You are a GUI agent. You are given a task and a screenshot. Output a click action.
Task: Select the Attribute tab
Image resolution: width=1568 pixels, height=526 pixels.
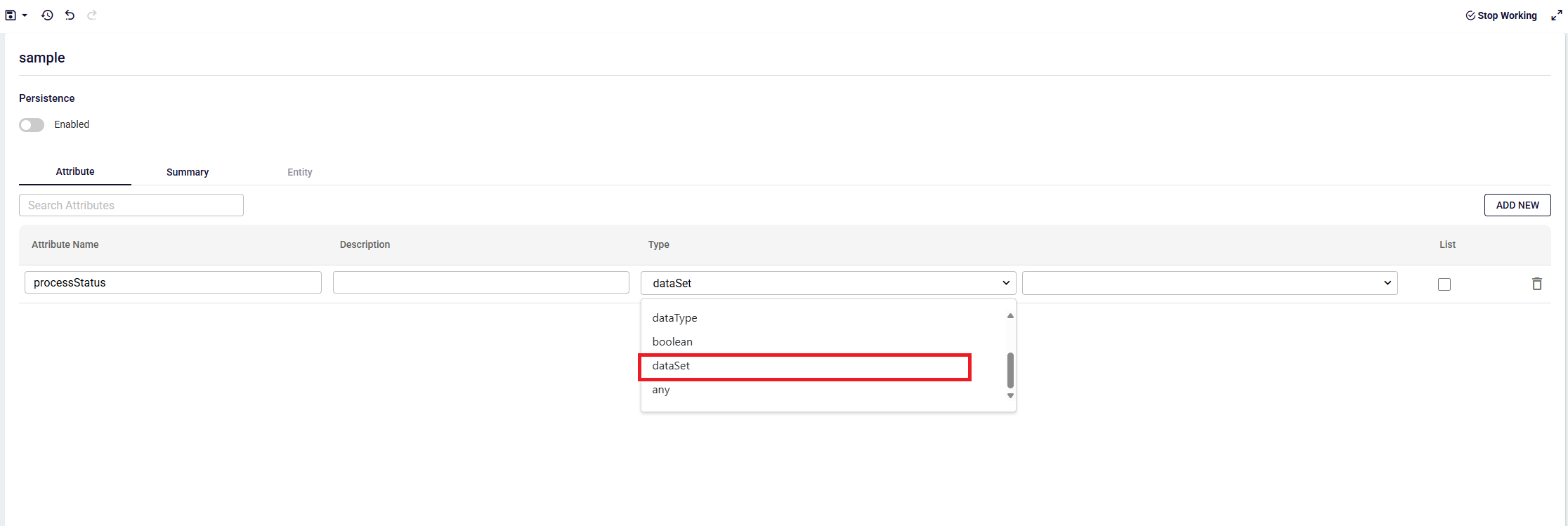[75, 171]
